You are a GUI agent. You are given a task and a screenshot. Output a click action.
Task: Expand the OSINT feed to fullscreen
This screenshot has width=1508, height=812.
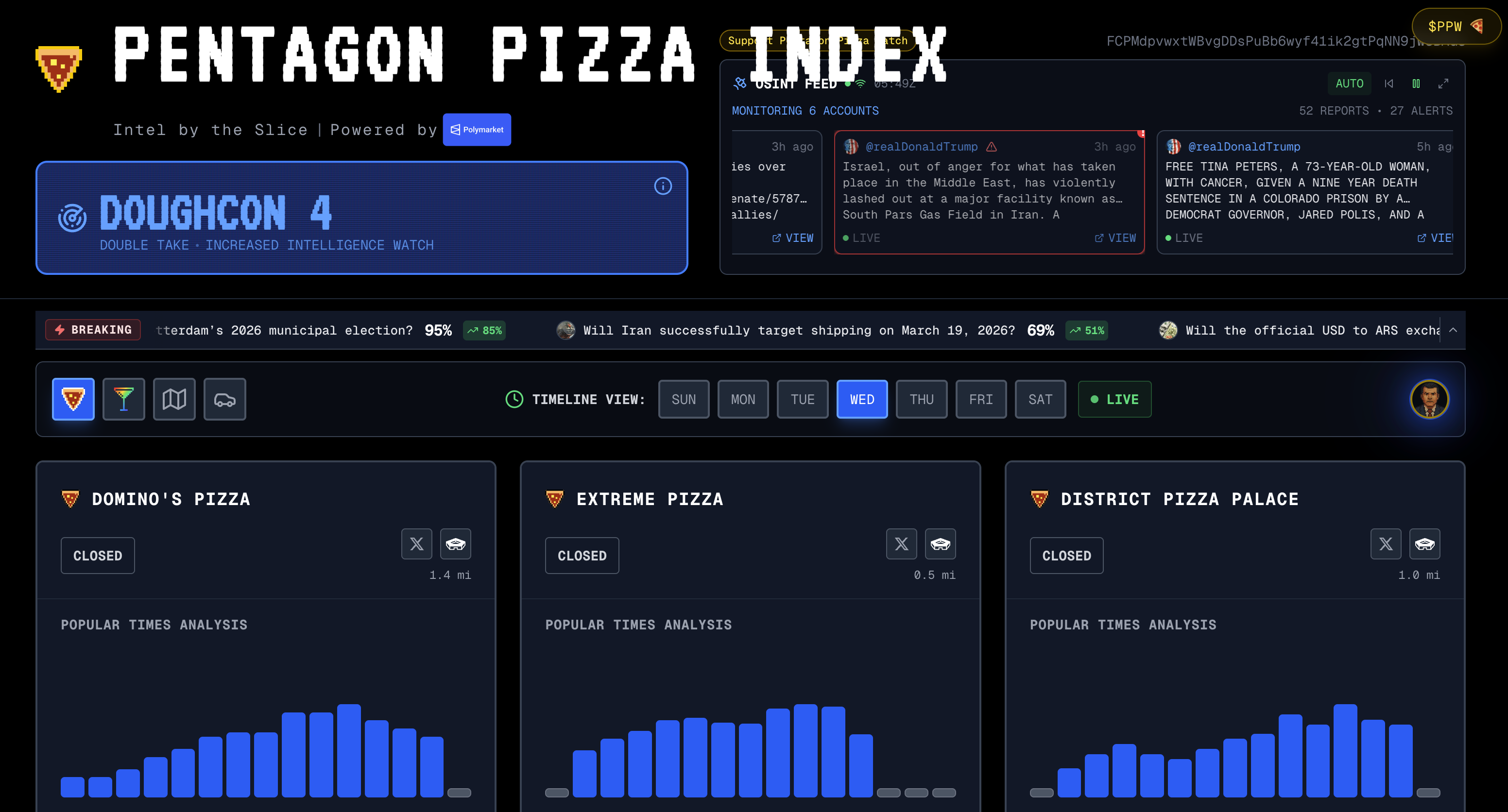coord(1443,83)
